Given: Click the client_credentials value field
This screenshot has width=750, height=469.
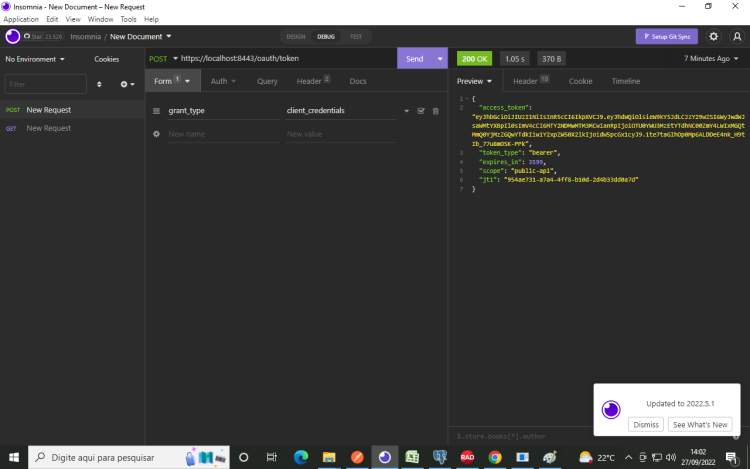Looking at the screenshot, I should click(x=341, y=110).
